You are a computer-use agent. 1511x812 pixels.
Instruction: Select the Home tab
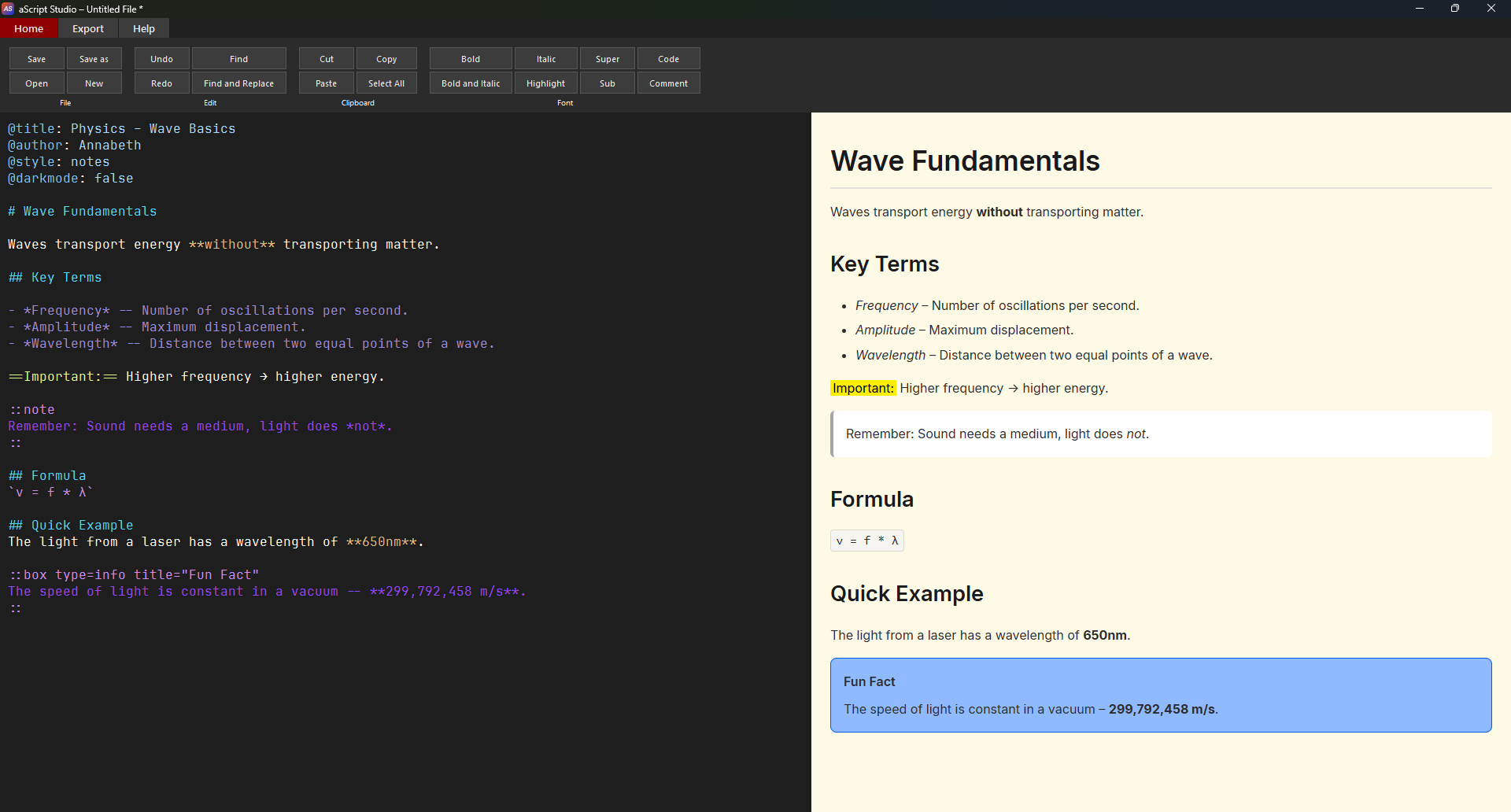pyautogui.click(x=29, y=29)
